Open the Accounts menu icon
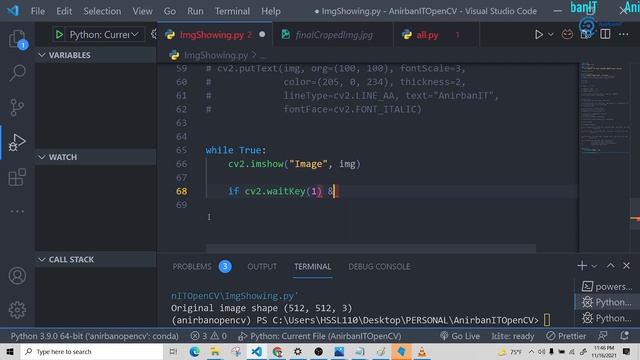The image size is (640, 360). pos(17,276)
